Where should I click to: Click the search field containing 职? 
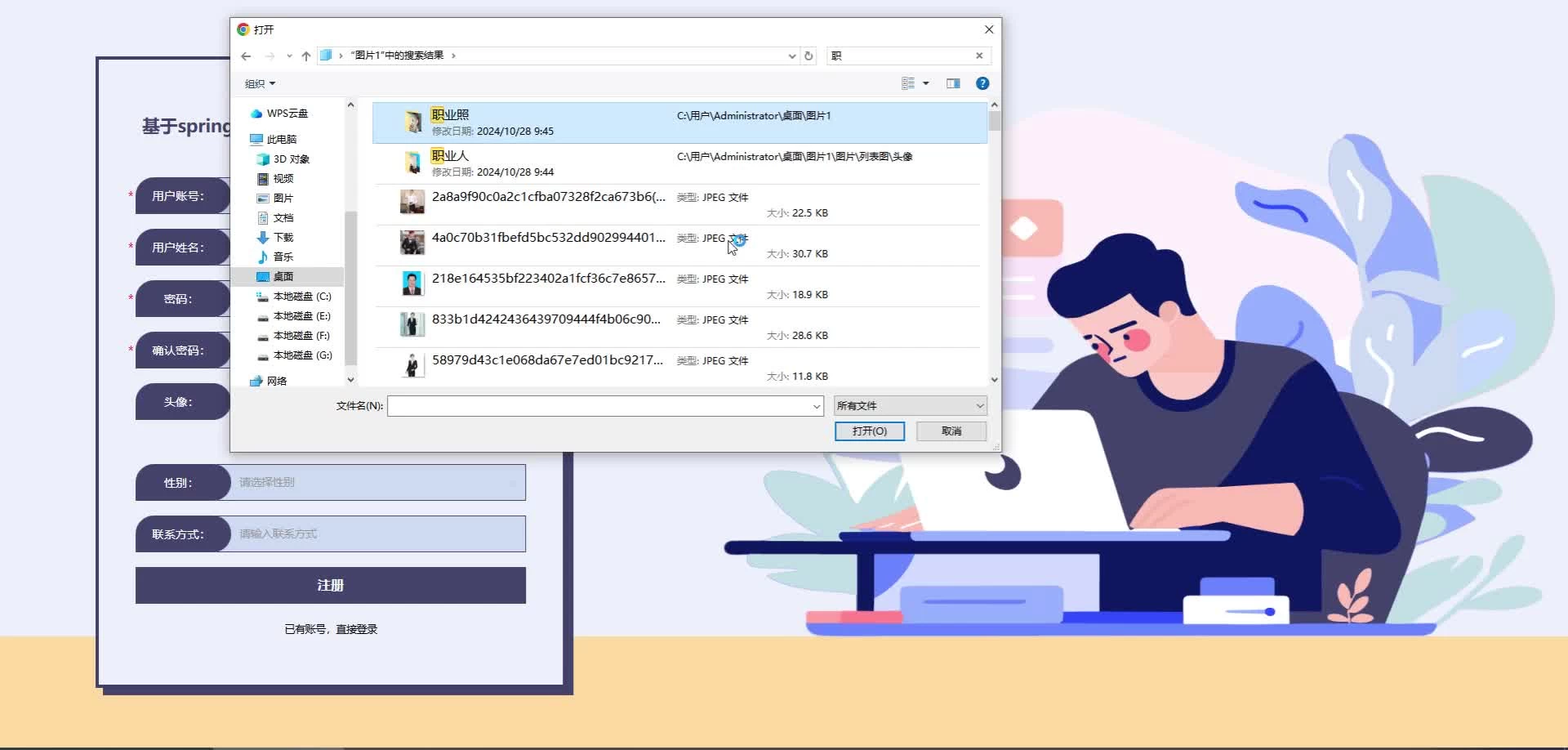tap(901, 56)
